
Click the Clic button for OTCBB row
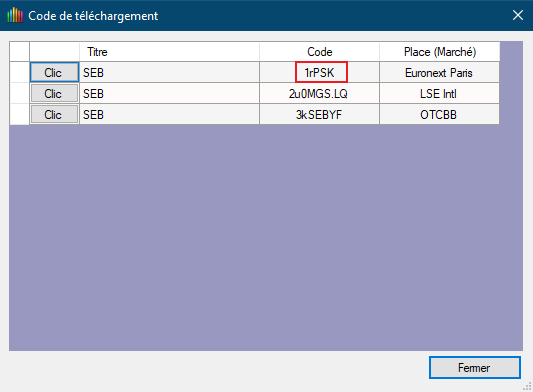pyautogui.click(x=54, y=115)
